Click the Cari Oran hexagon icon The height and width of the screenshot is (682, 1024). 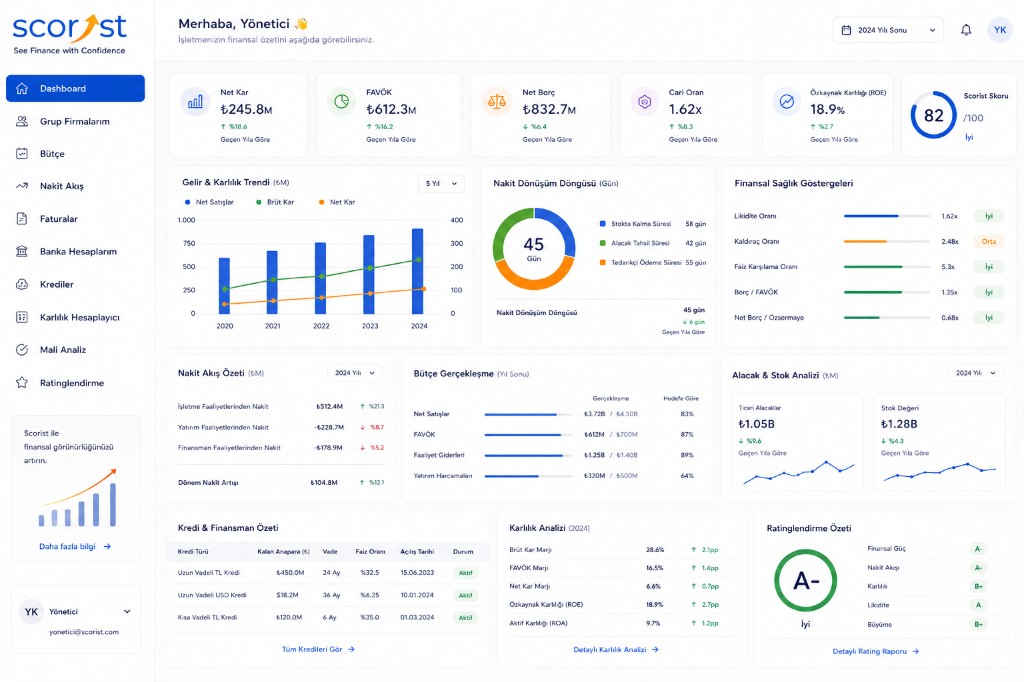(644, 102)
